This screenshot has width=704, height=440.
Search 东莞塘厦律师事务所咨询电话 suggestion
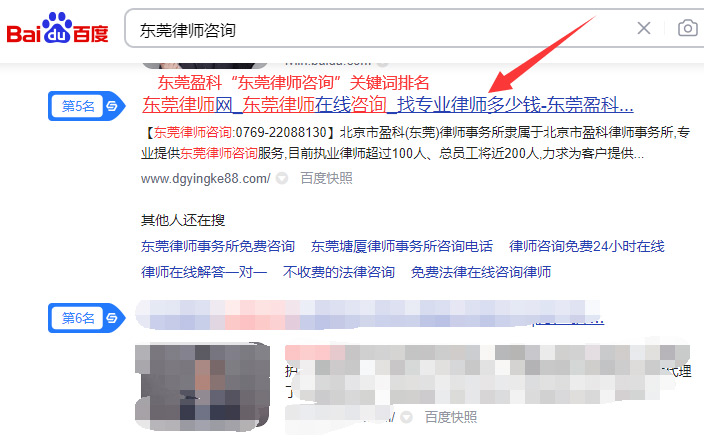click(402, 246)
